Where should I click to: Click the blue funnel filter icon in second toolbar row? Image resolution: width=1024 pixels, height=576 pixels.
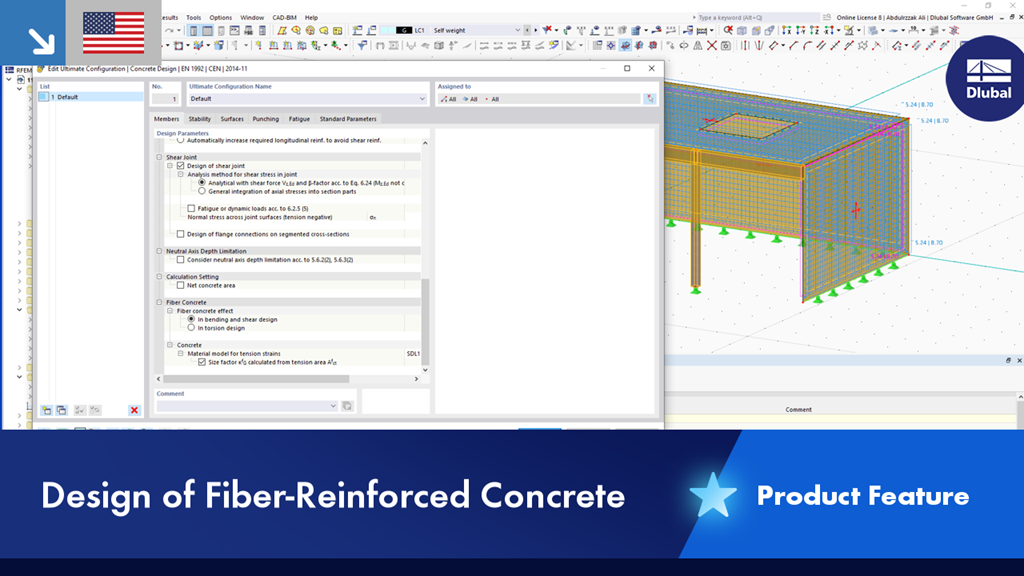(362, 46)
